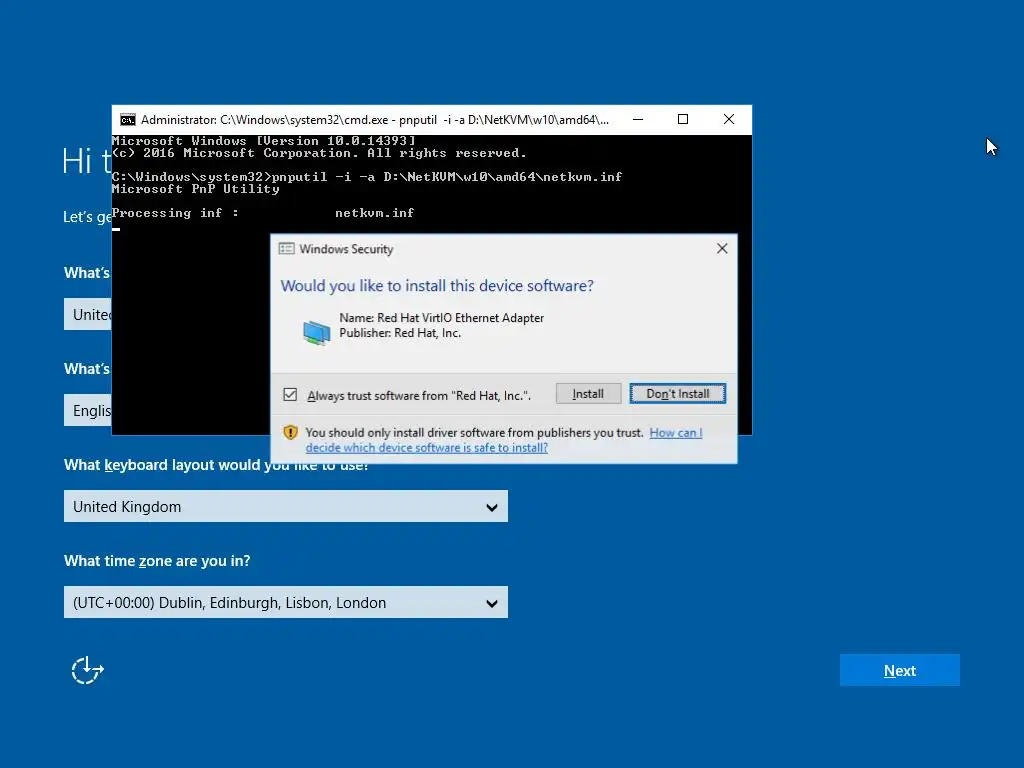Click the 'Processing inf' line in cmd
The width and height of the screenshot is (1024, 768).
point(263,213)
